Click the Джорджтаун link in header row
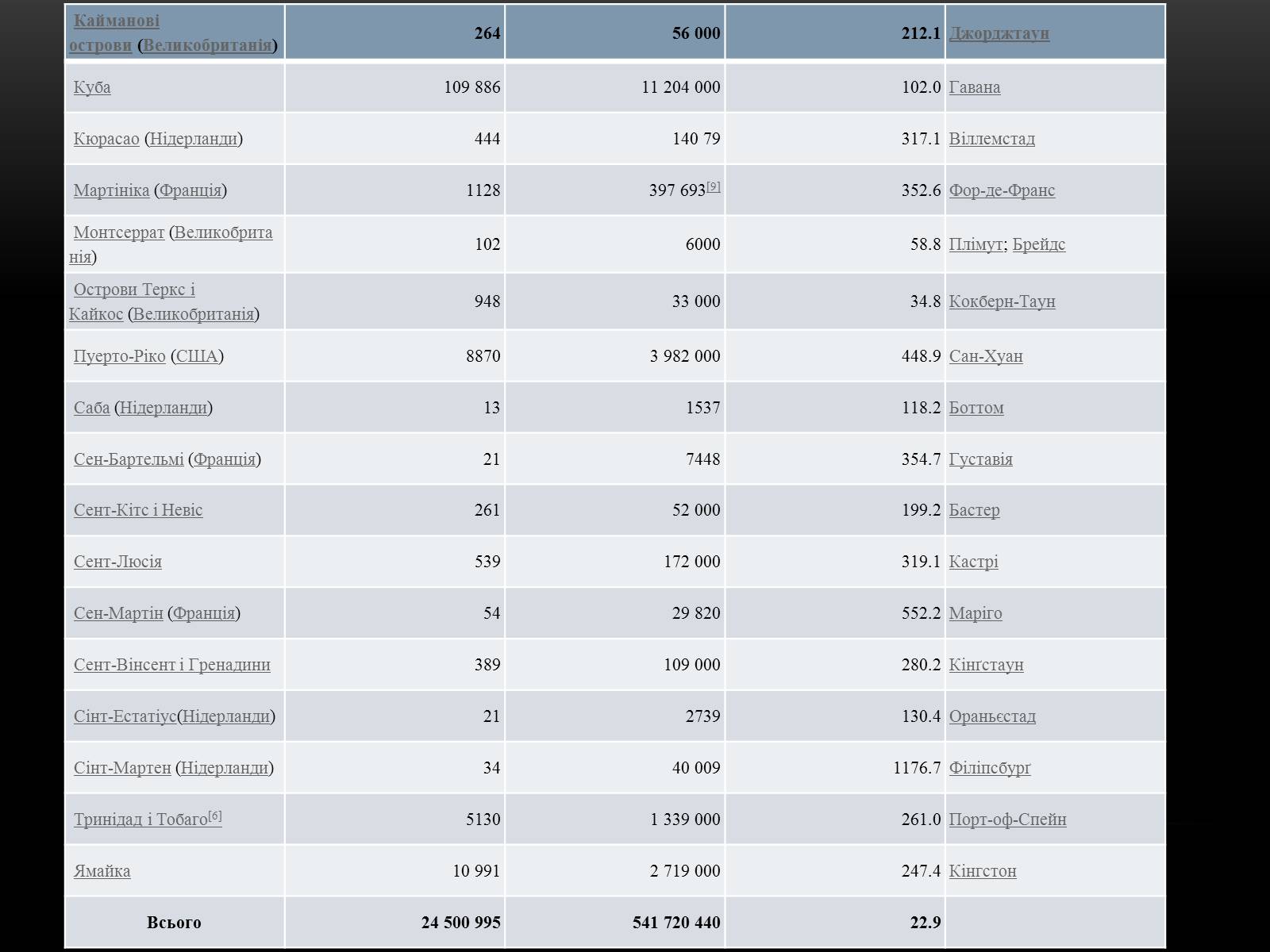 (999, 33)
